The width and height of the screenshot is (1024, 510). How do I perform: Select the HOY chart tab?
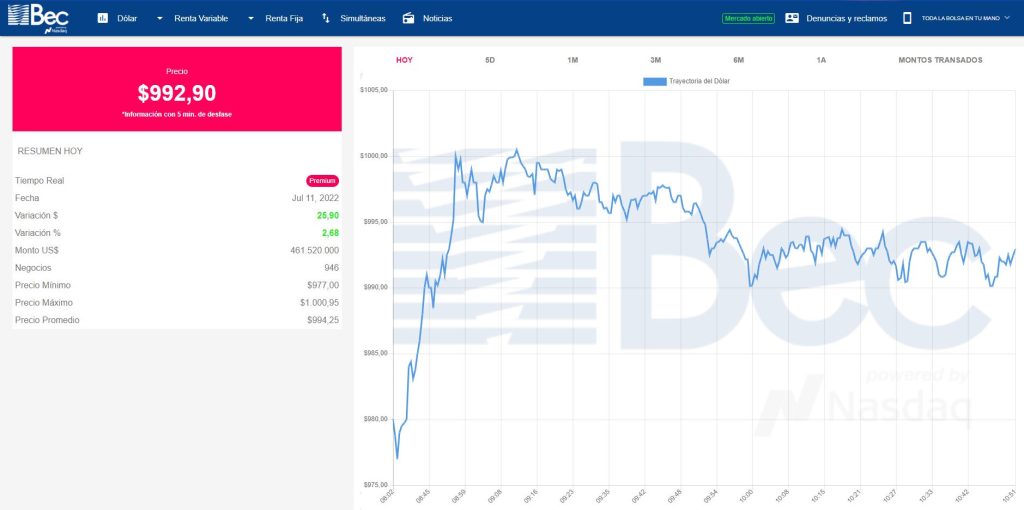(404, 60)
